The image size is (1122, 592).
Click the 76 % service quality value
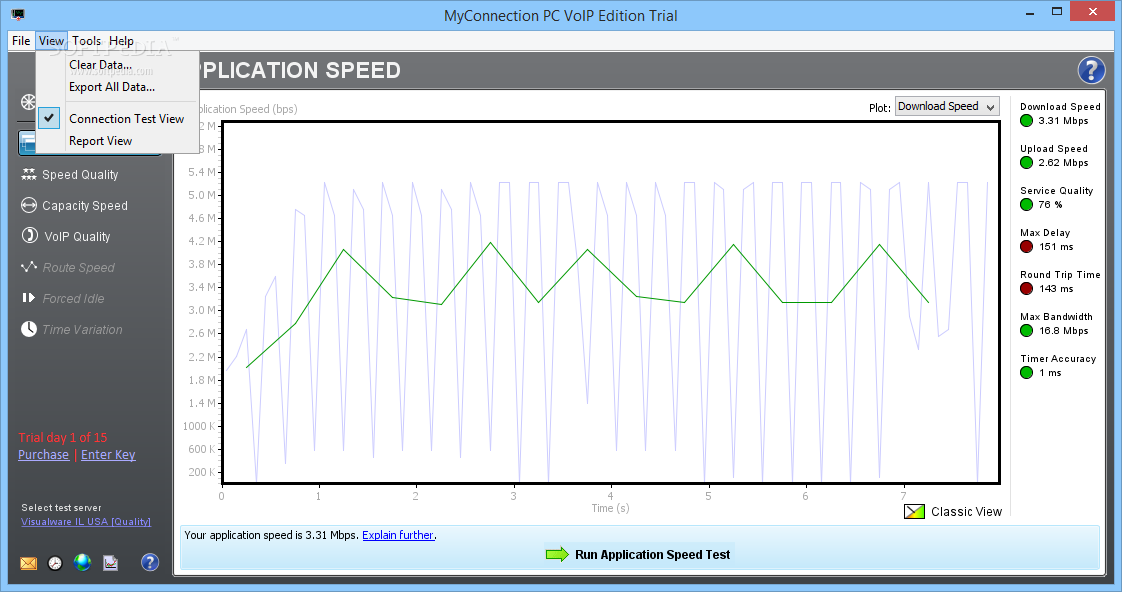click(x=1050, y=205)
